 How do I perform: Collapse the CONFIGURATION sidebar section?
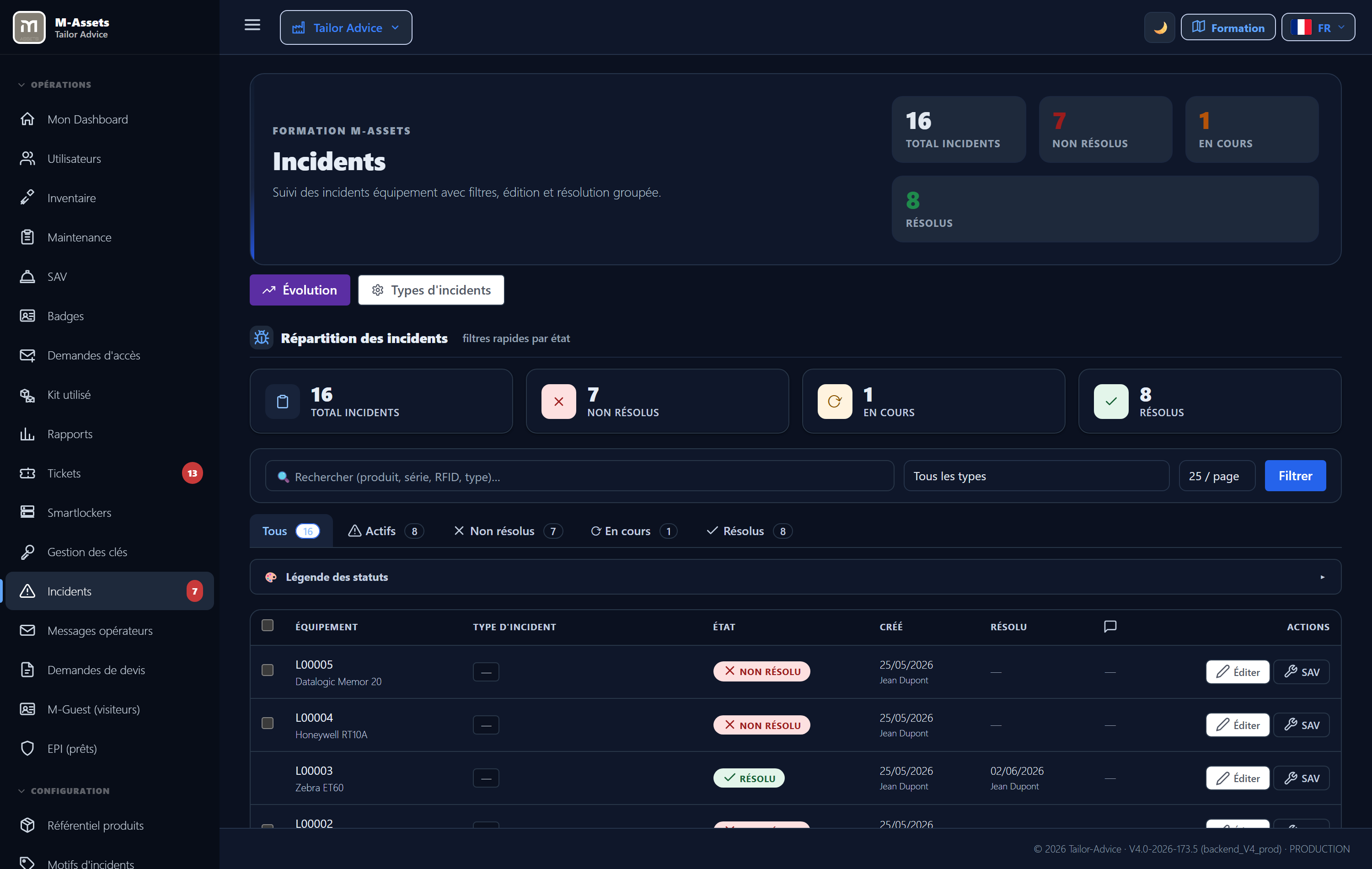coord(64,790)
